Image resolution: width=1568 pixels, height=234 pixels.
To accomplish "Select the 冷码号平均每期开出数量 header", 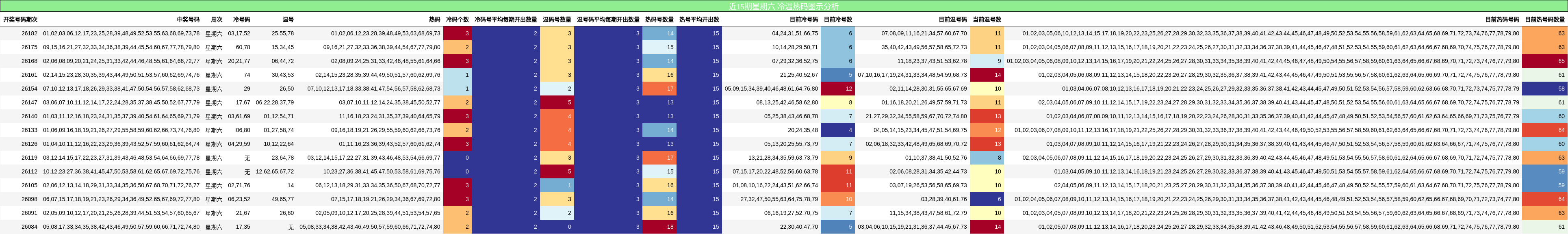I will point(506,19).
